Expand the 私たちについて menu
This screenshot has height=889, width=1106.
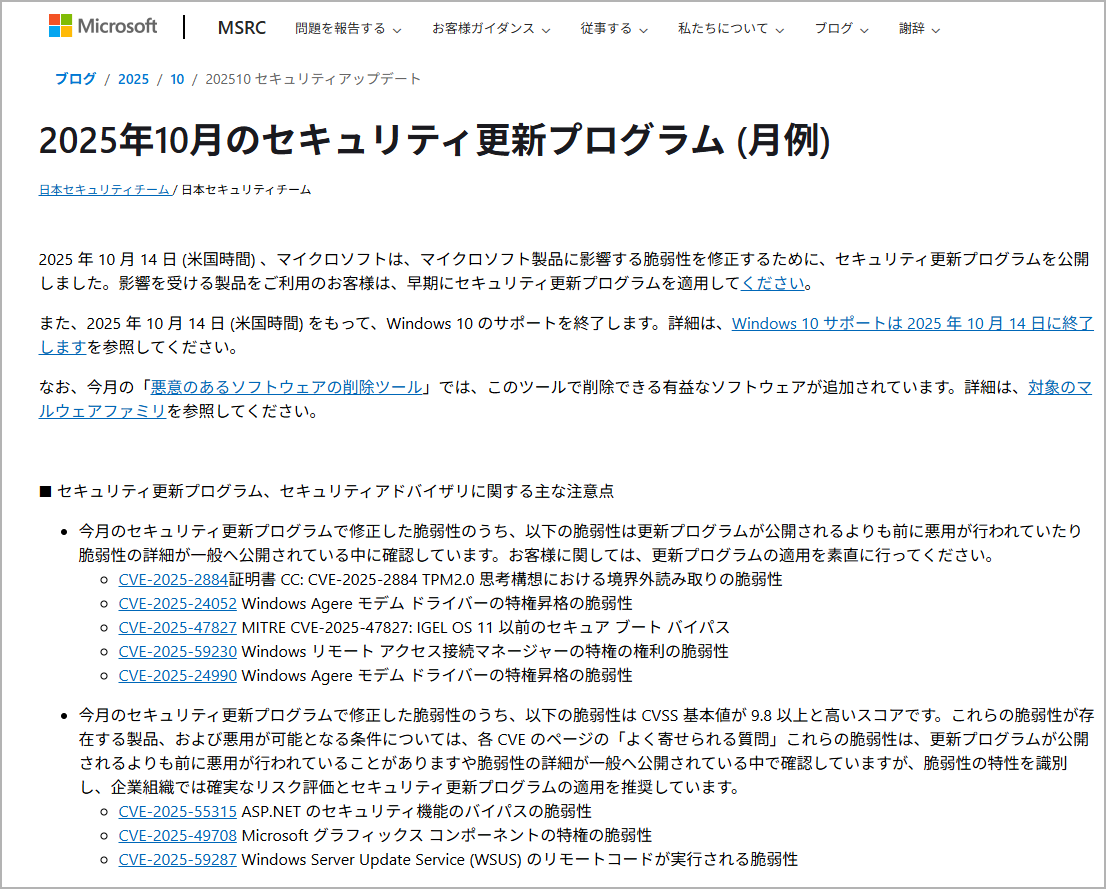point(730,29)
